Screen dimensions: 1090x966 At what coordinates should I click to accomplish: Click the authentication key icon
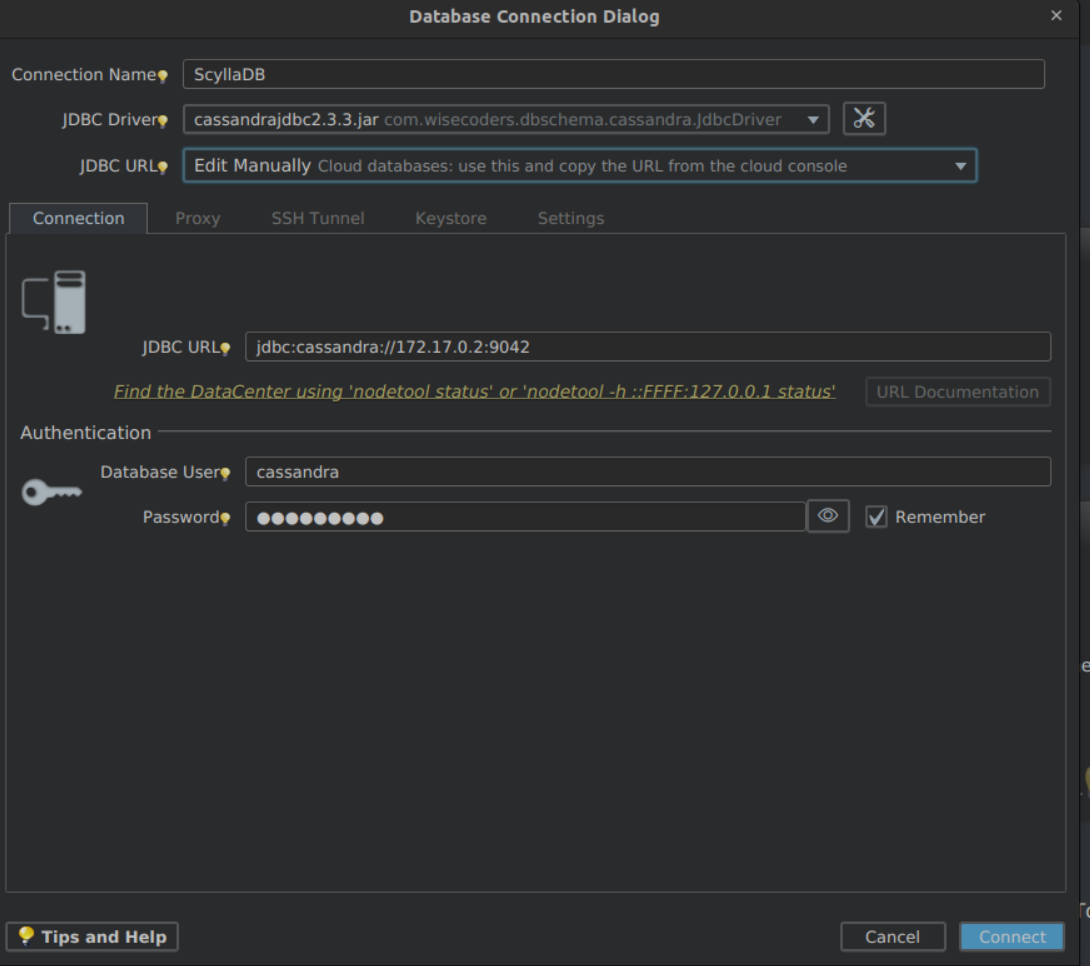click(x=51, y=492)
